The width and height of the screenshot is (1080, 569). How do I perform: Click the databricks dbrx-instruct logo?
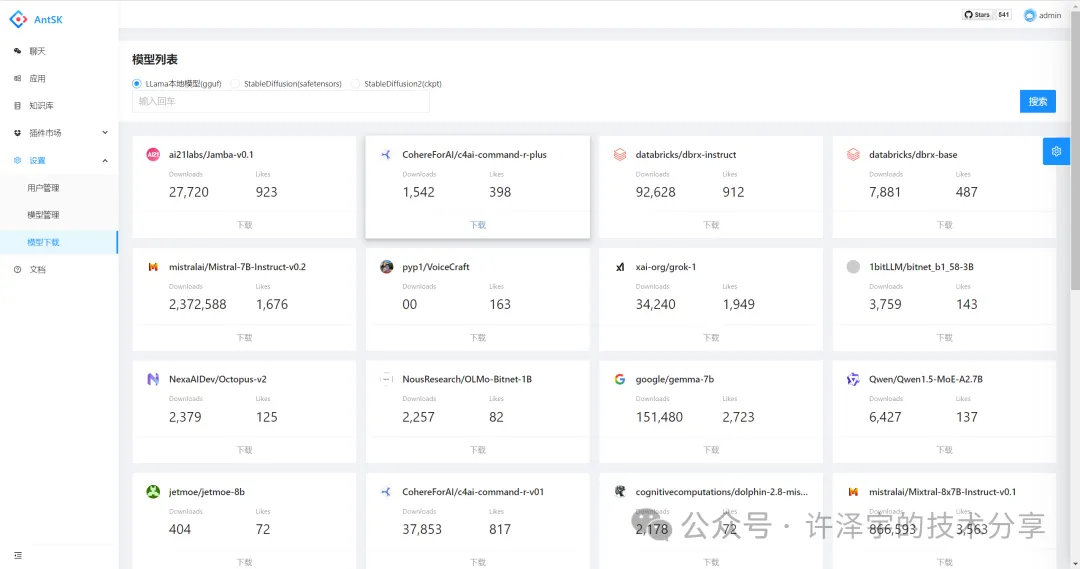tap(620, 154)
